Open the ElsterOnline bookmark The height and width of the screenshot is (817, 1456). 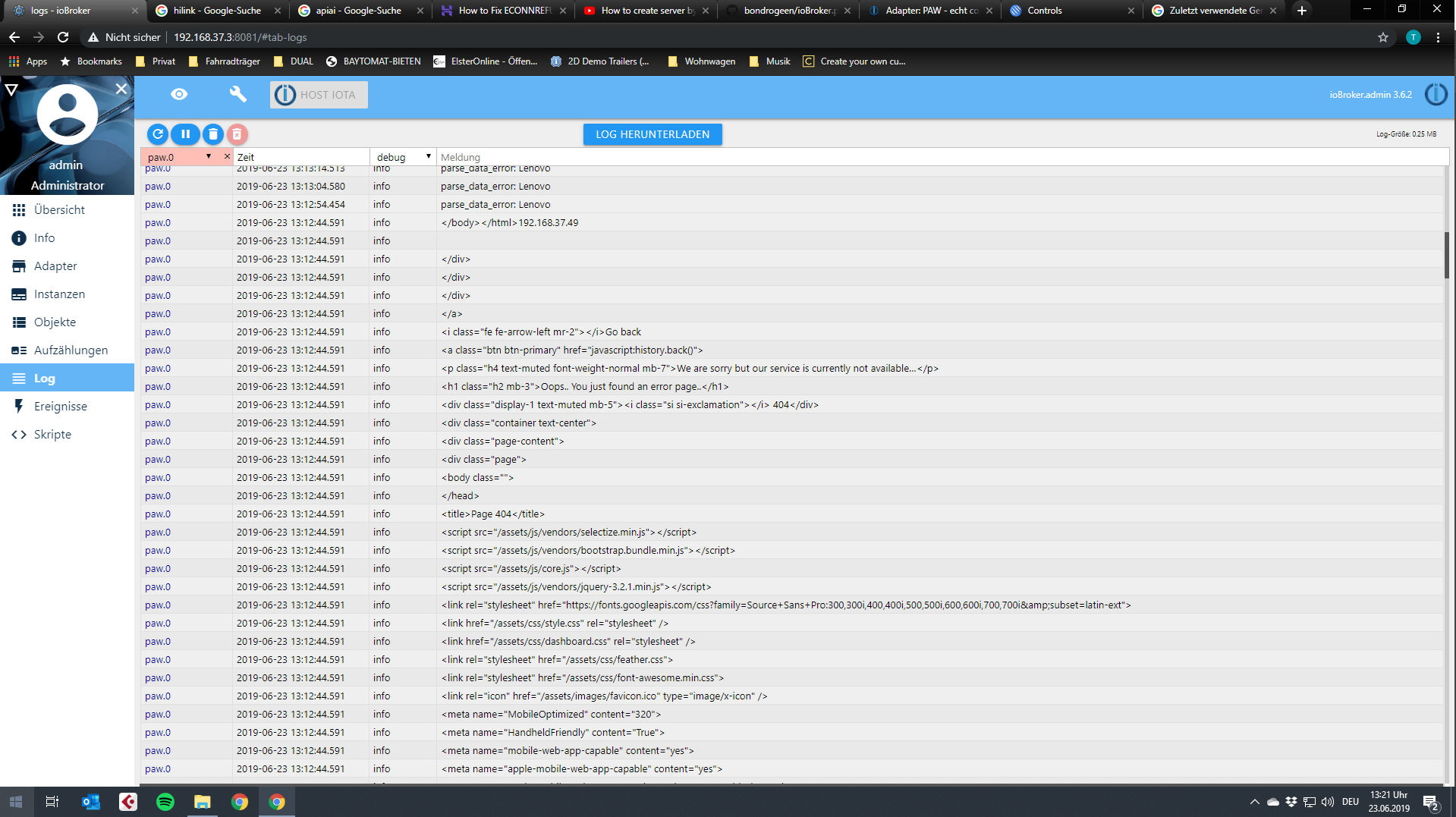(x=486, y=61)
